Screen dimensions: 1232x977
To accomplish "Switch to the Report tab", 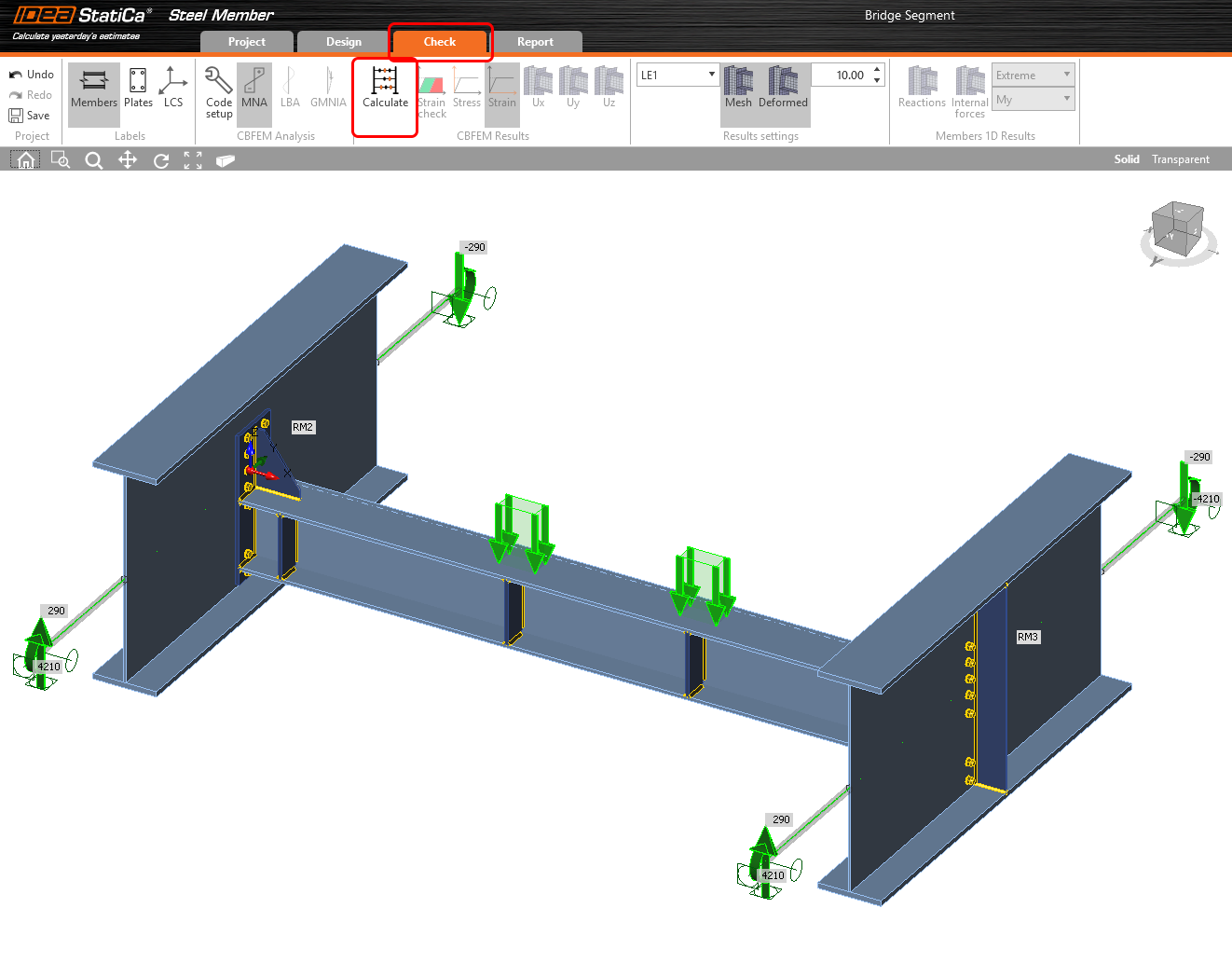I will [535, 42].
